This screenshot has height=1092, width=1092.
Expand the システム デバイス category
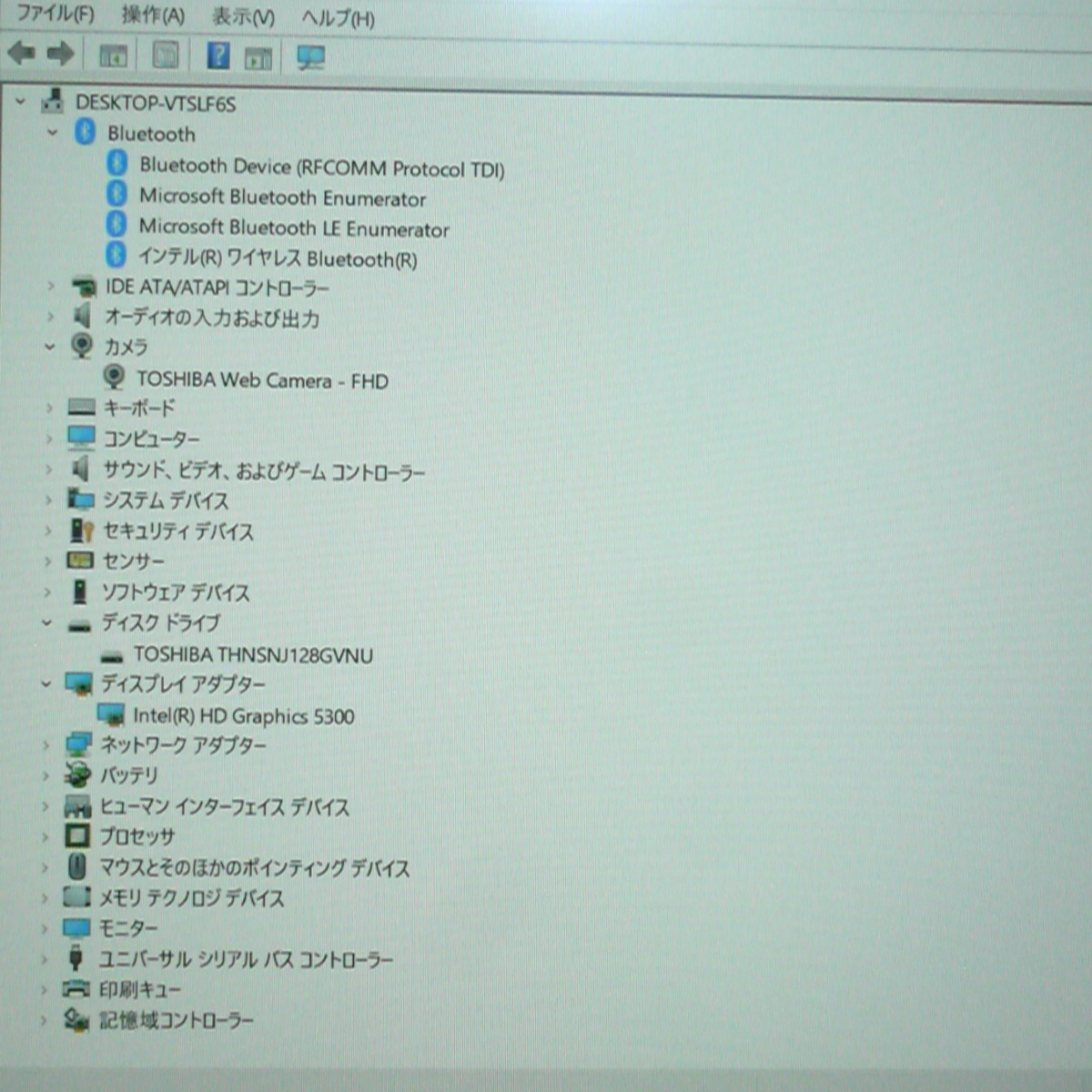click(x=49, y=500)
